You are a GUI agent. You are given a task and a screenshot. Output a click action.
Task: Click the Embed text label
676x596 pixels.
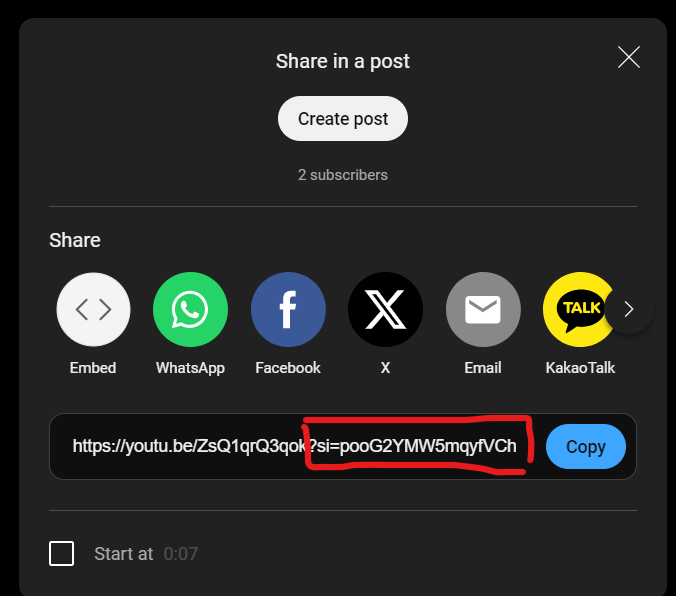tap(93, 368)
